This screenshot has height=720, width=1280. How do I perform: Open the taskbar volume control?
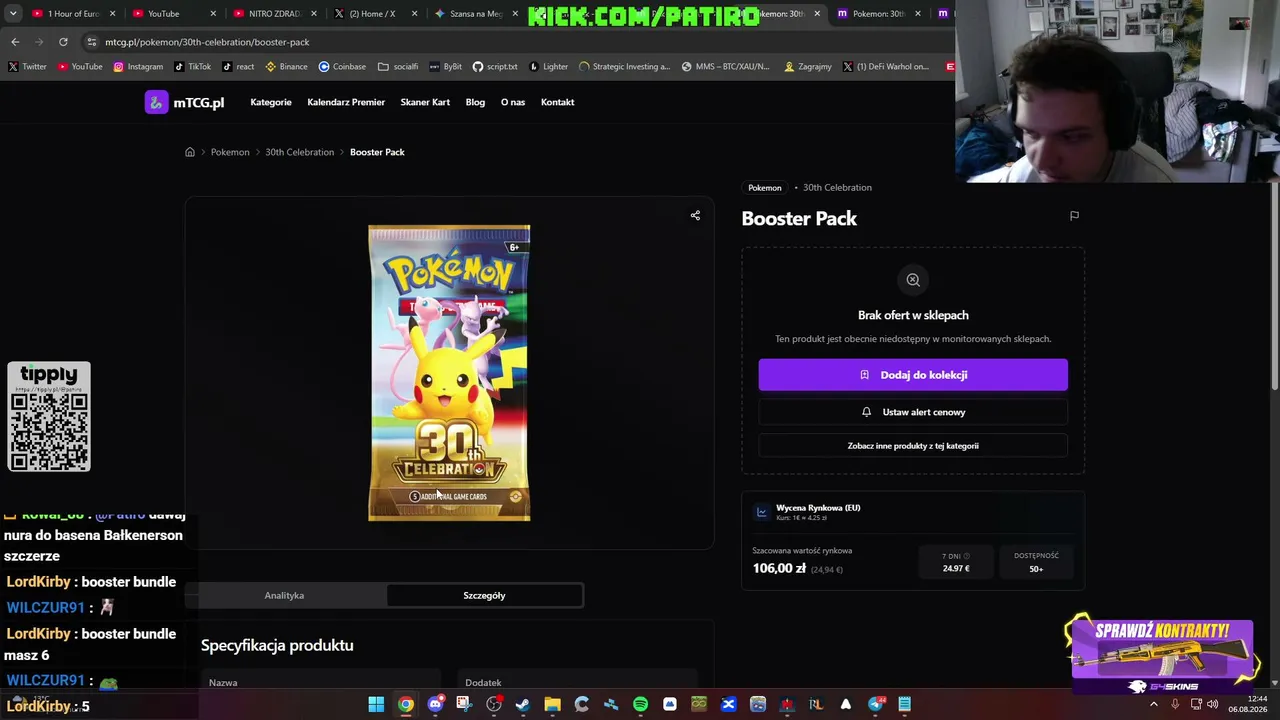1213,704
